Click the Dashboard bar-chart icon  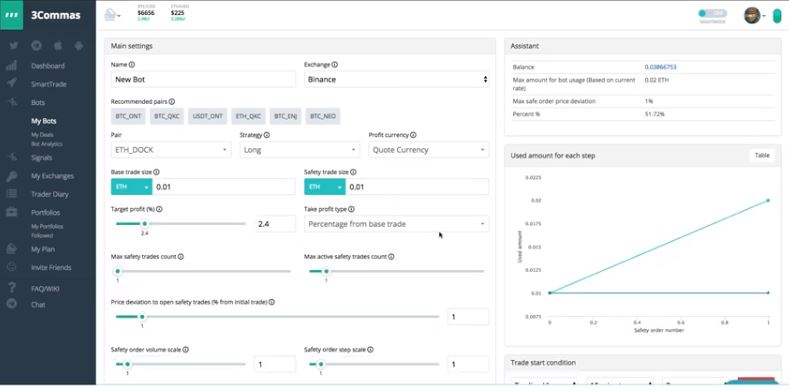12,66
